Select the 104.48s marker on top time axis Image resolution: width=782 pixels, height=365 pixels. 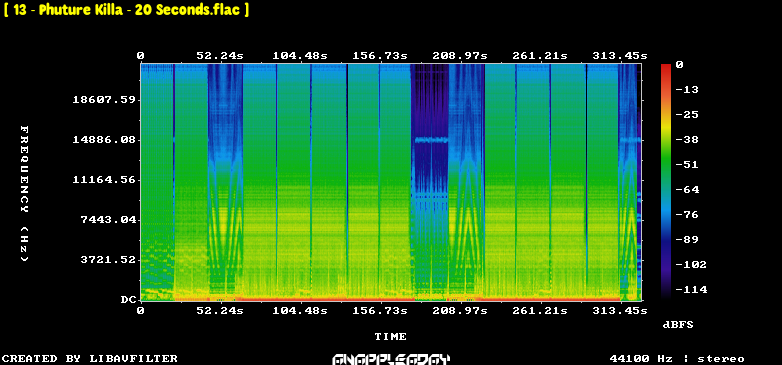point(300,56)
